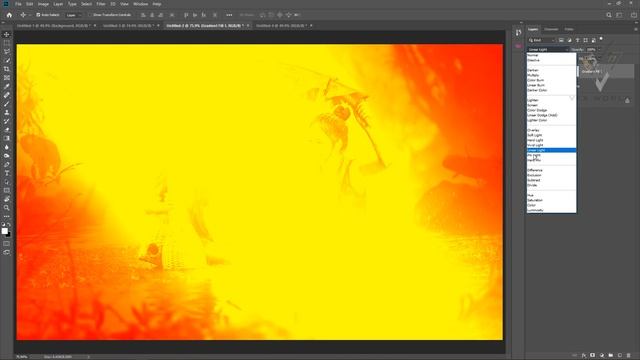Select the Lasso tool
Viewport: 640px width, 360px height.
[x=7, y=51]
